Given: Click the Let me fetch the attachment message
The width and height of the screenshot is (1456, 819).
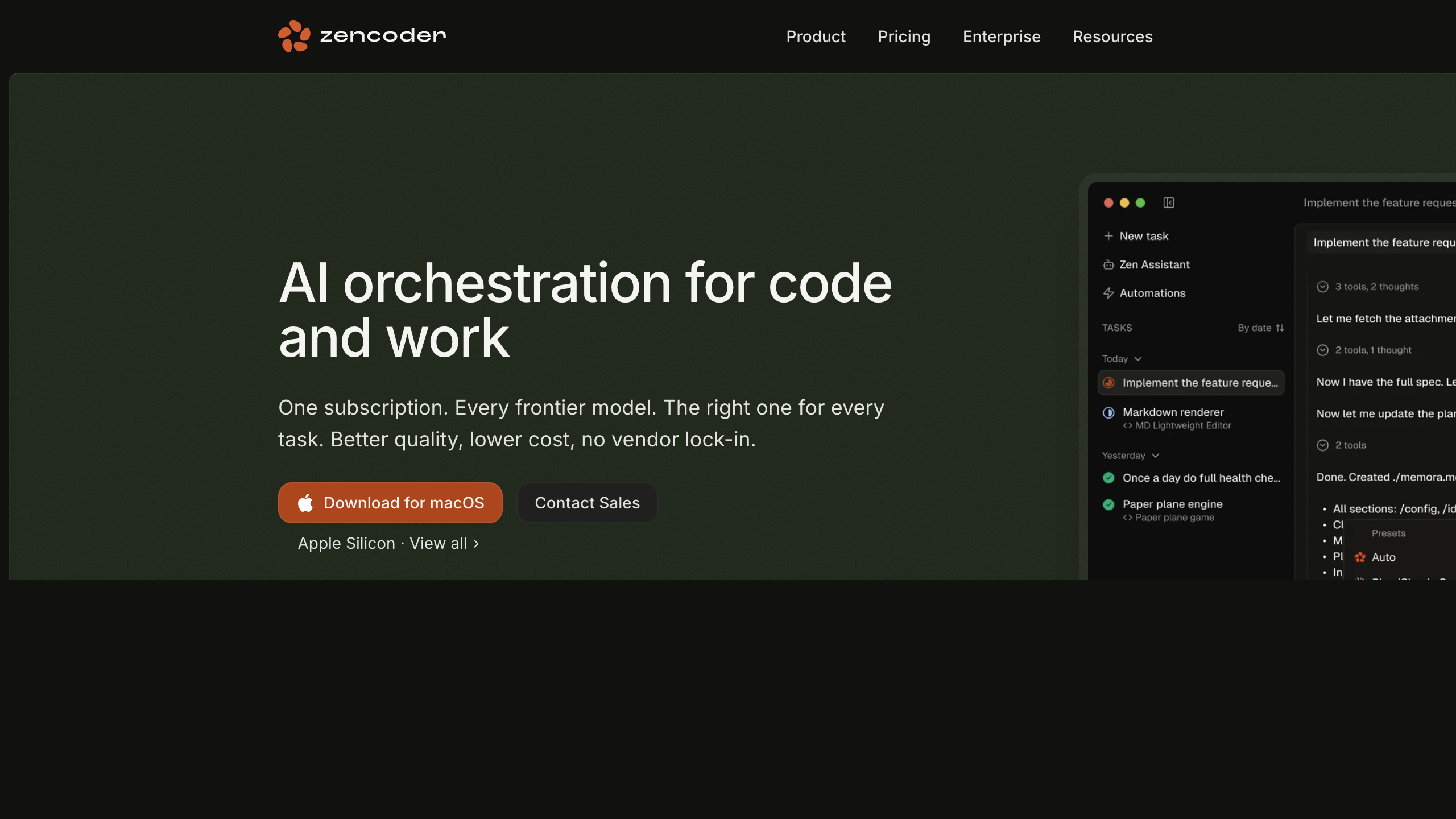Looking at the screenshot, I should click(1385, 318).
